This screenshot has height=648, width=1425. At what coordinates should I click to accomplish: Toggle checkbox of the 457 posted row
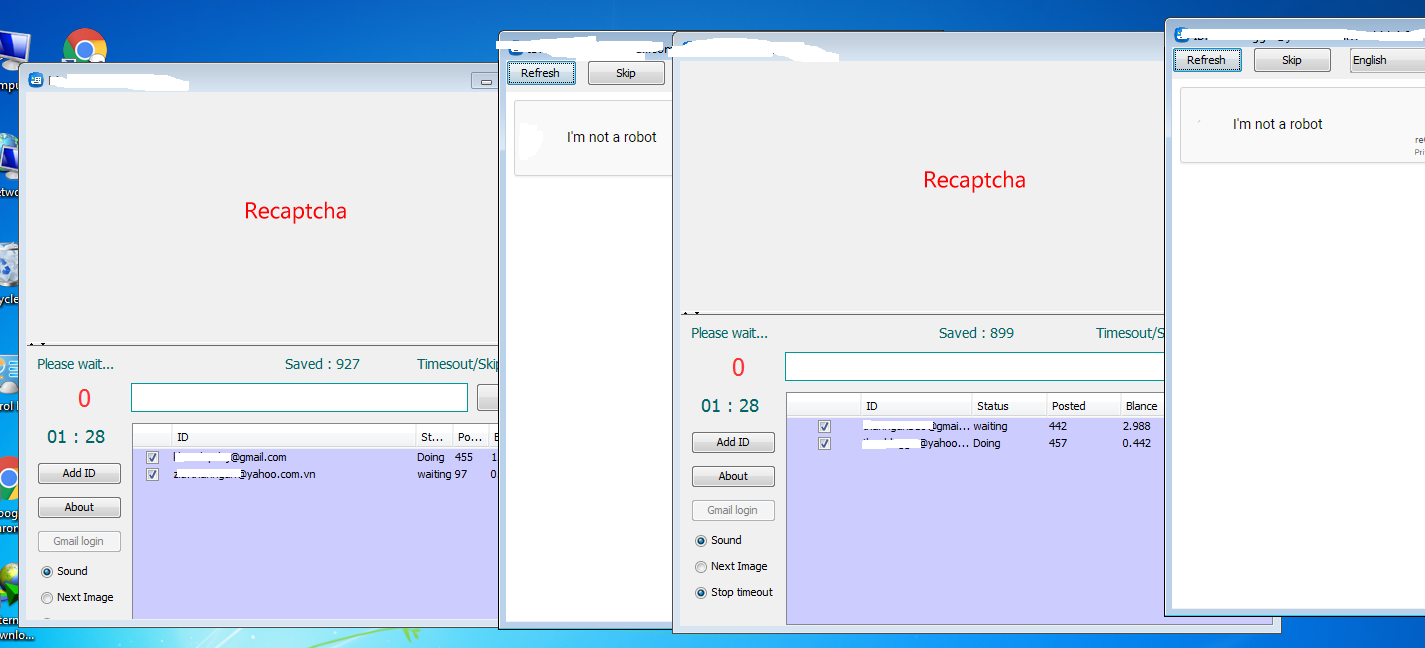(x=824, y=443)
